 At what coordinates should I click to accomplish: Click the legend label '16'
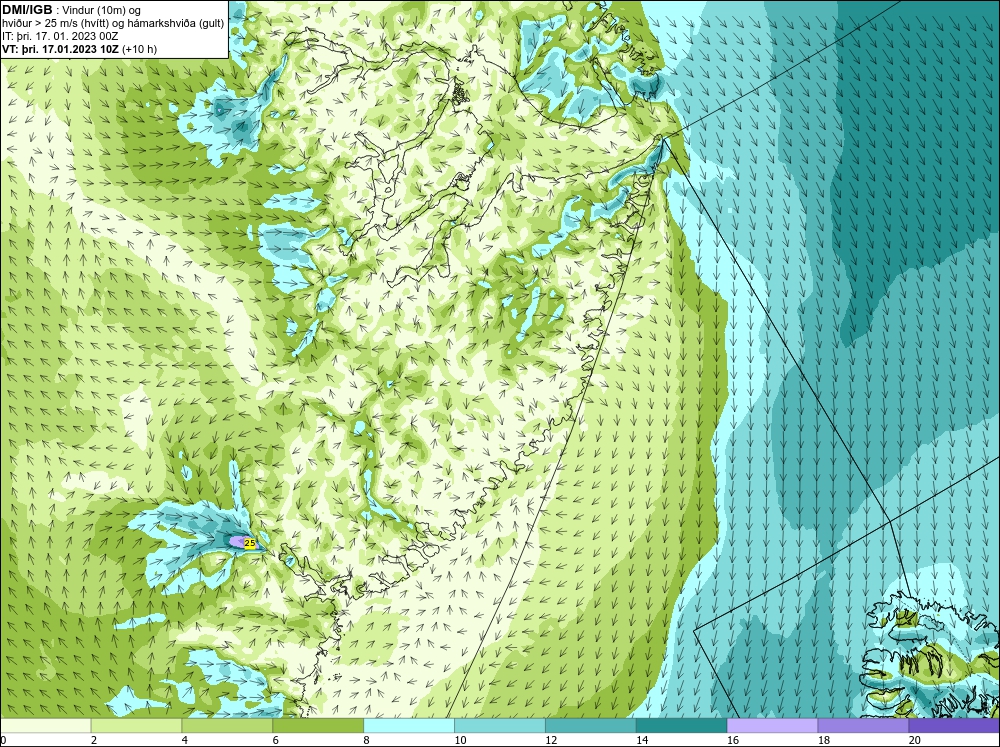coord(733,740)
